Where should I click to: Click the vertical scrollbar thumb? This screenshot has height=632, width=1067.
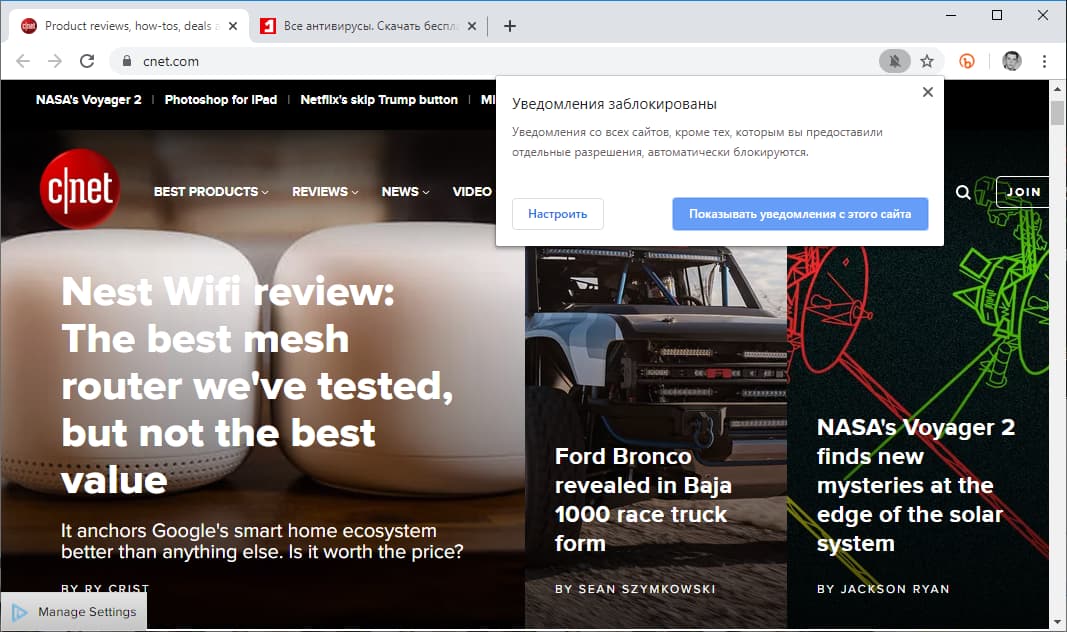click(x=1057, y=113)
